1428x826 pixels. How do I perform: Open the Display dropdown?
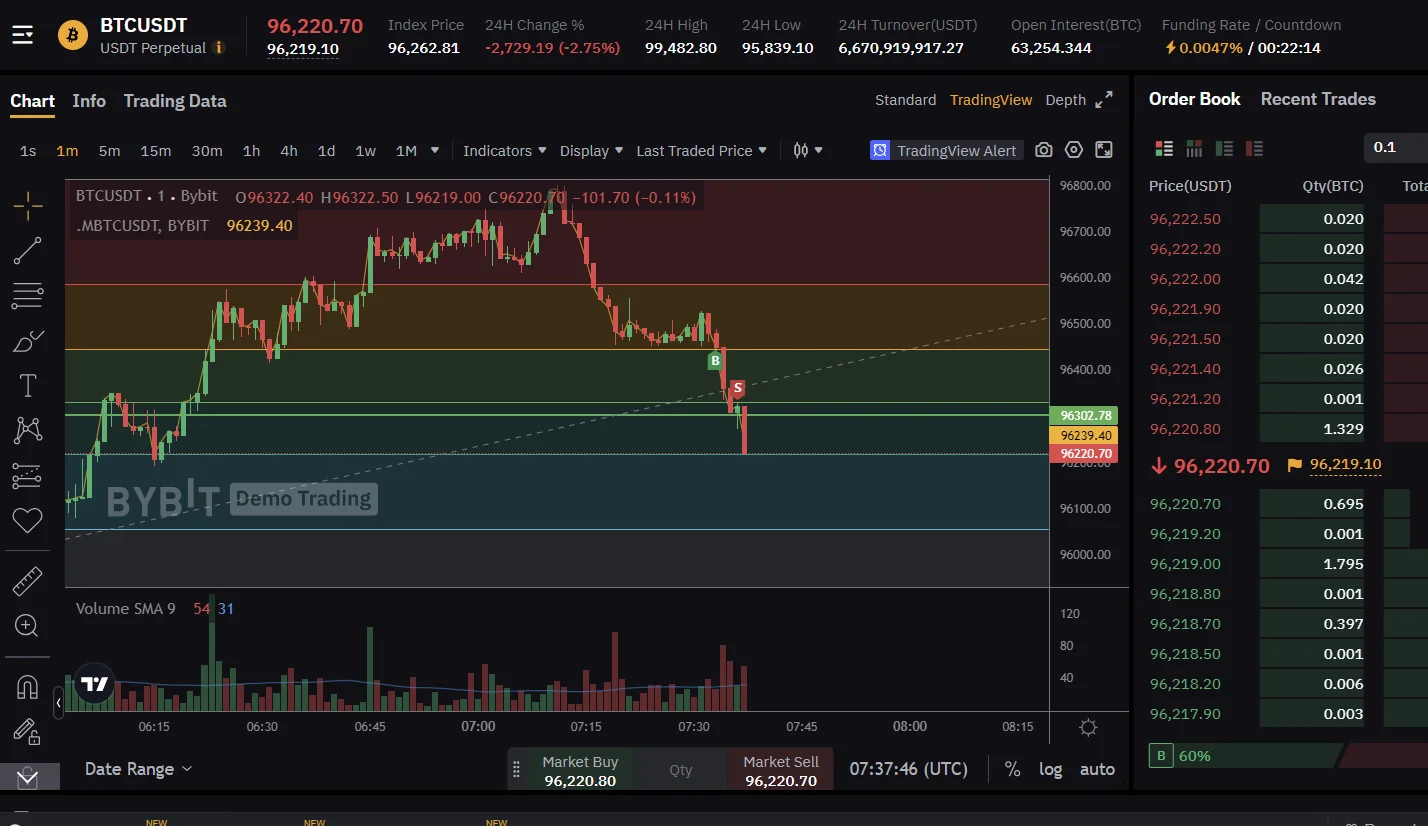[x=591, y=151]
